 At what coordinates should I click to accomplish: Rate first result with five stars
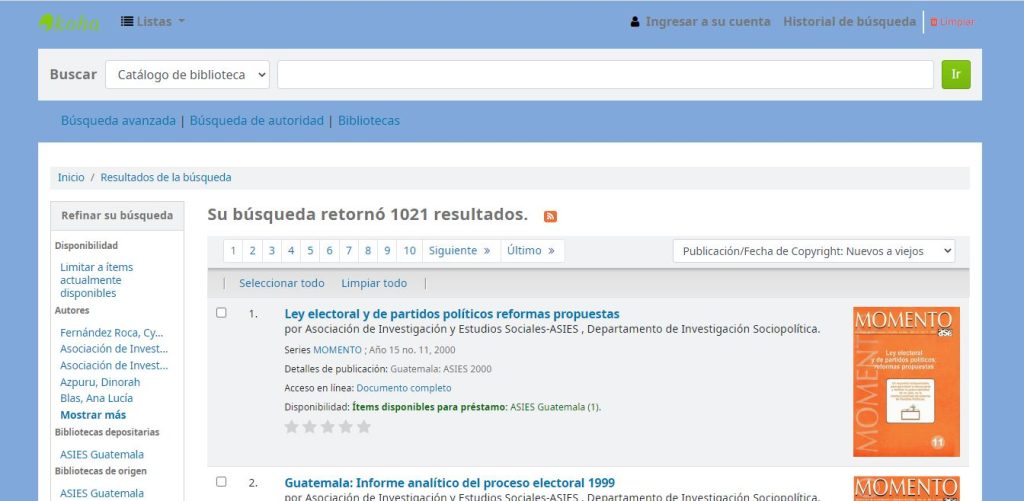[364, 427]
